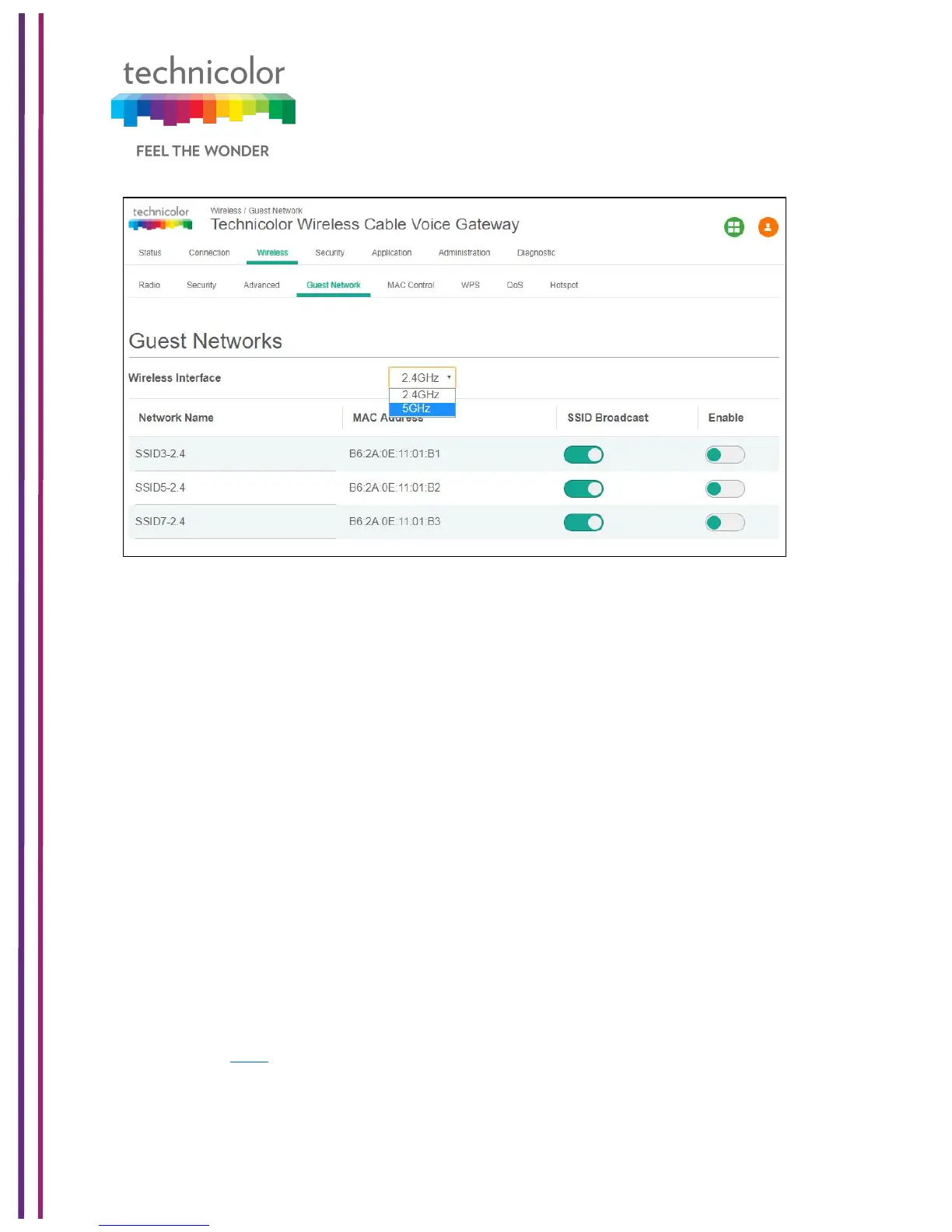Image resolution: width=952 pixels, height=1232 pixels.
Task: Click MAC address B6:2A:0E:11:01:B1
Action: [x=394, y=454]
